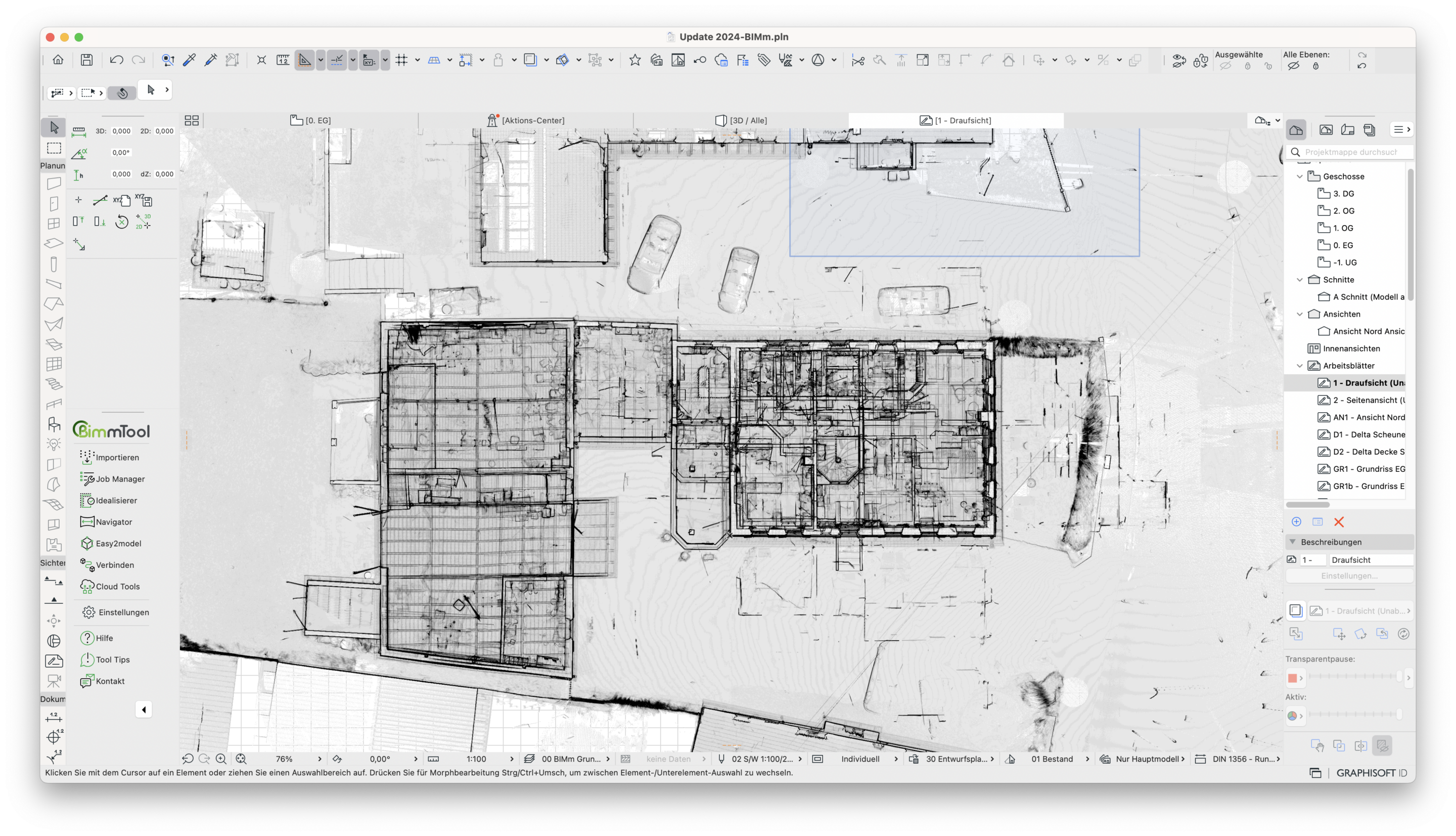The width and height of the screenshot is (1456, 836).
Task: Undo the last action
Action: pyautogui.click(x=116, y=60)
